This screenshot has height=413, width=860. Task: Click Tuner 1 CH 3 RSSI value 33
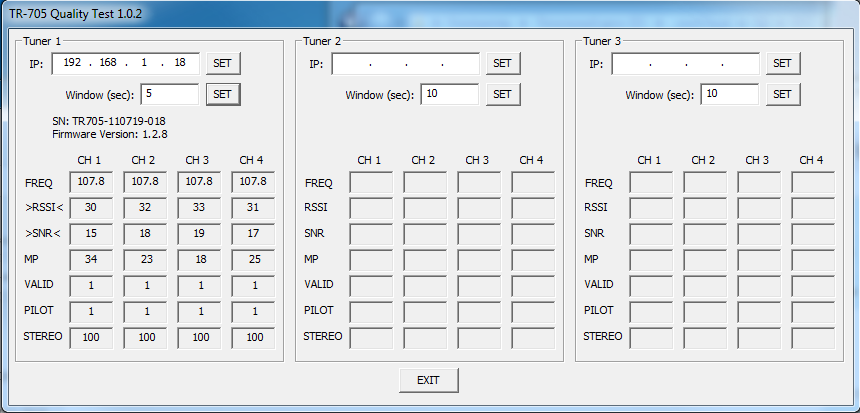(199, 208)
